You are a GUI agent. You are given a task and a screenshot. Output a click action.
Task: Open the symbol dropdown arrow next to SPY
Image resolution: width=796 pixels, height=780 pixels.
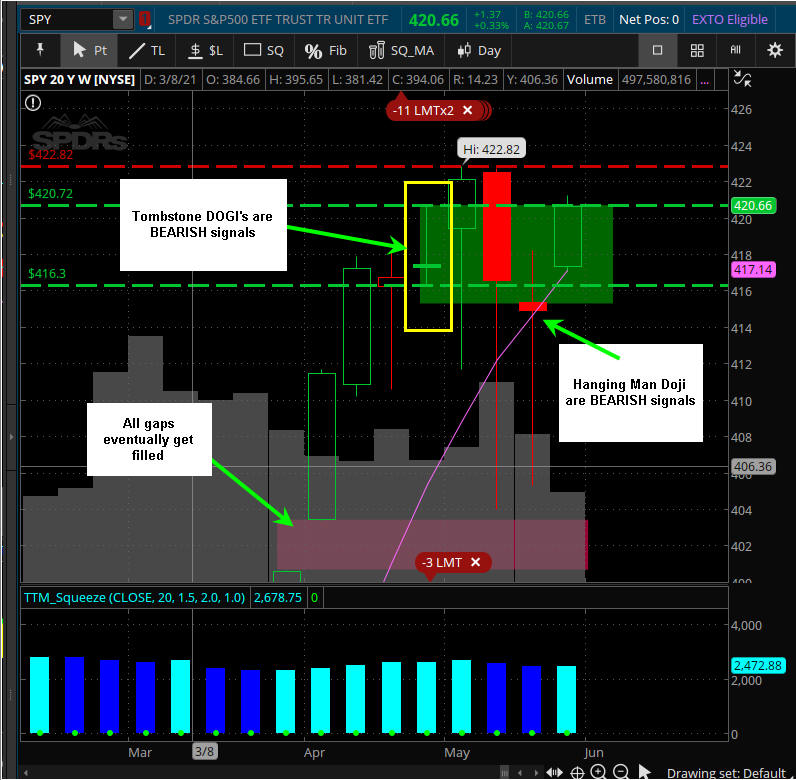coord(123,20)
